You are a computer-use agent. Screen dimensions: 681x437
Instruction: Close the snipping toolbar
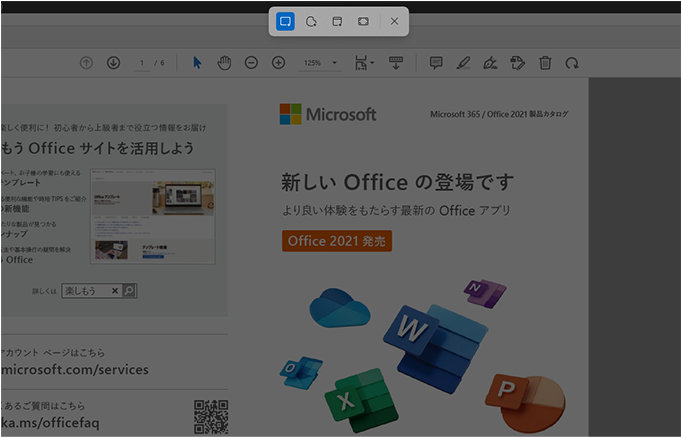click(394, 21)
